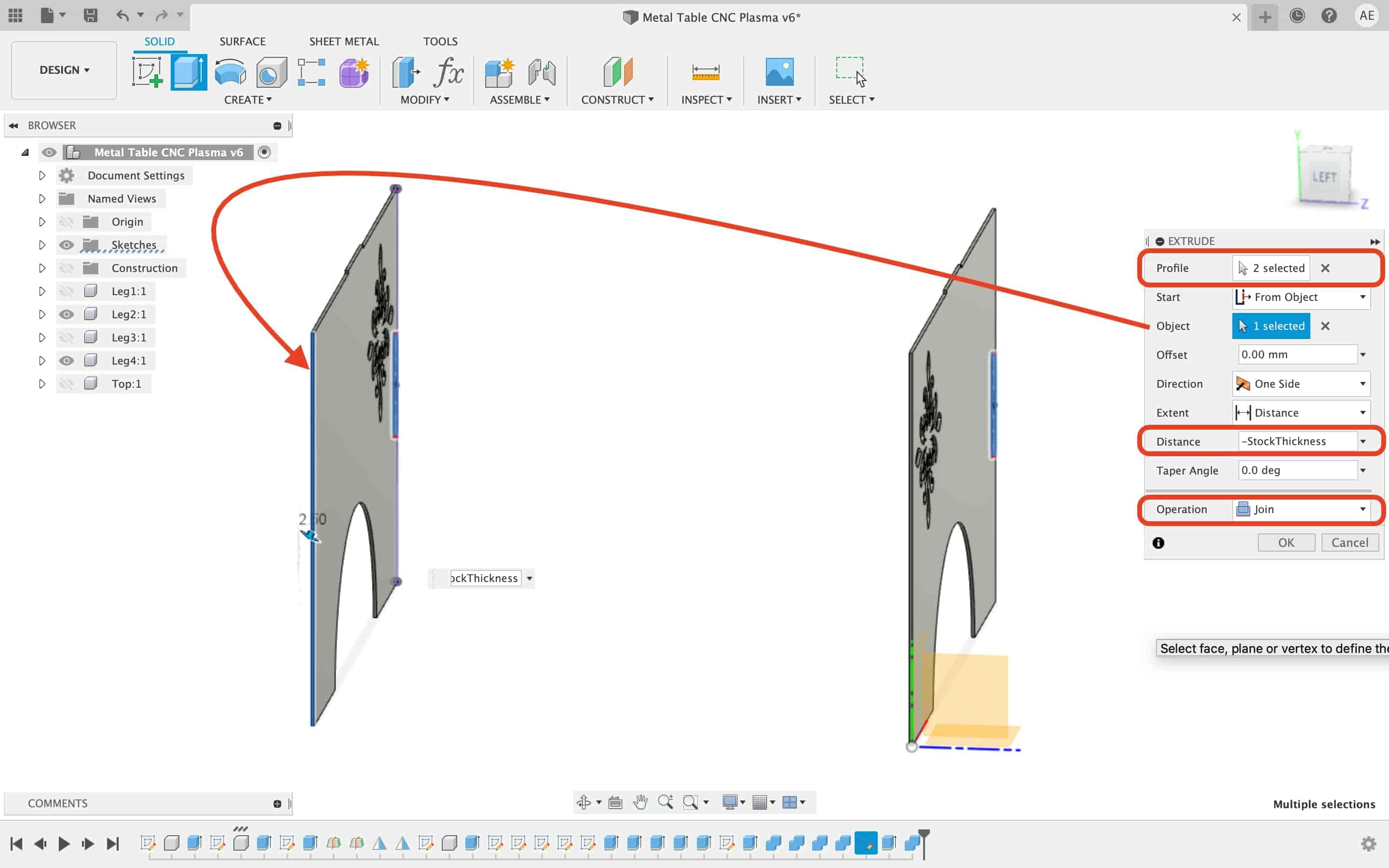
Task: Open the Direction One Side dropdown
Action: (1301, 383)
